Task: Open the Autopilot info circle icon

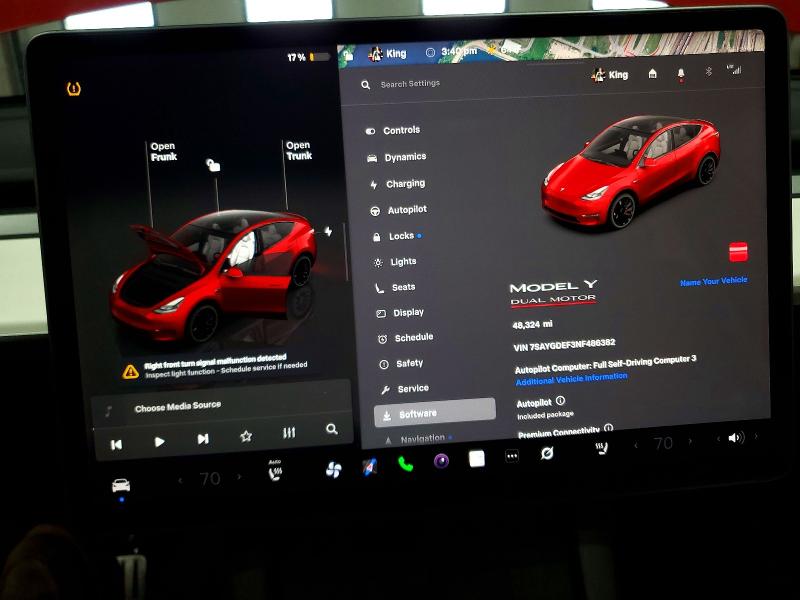Action: pos(560,401)
